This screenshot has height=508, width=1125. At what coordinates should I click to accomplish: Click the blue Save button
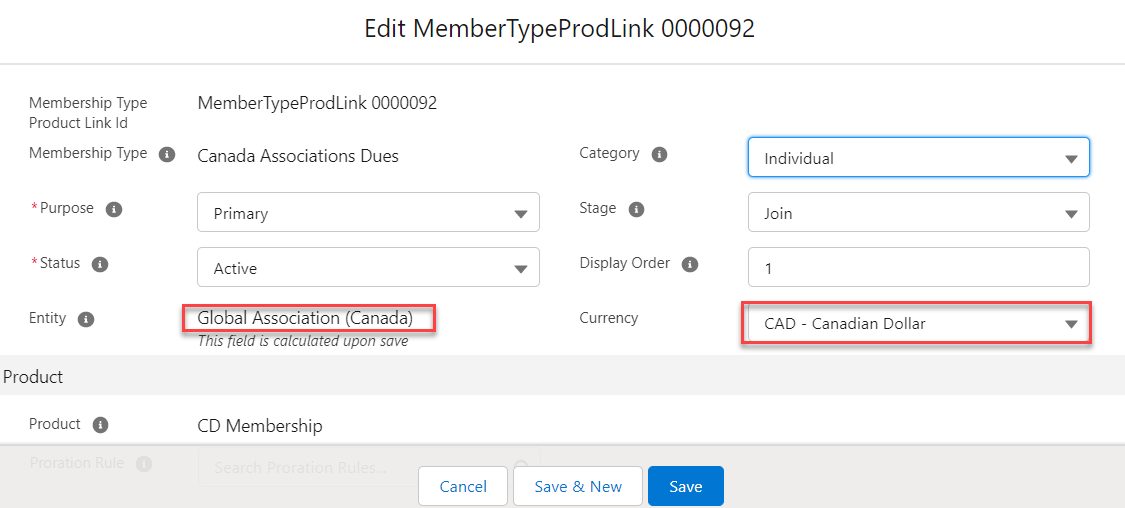tap(685, 486)
